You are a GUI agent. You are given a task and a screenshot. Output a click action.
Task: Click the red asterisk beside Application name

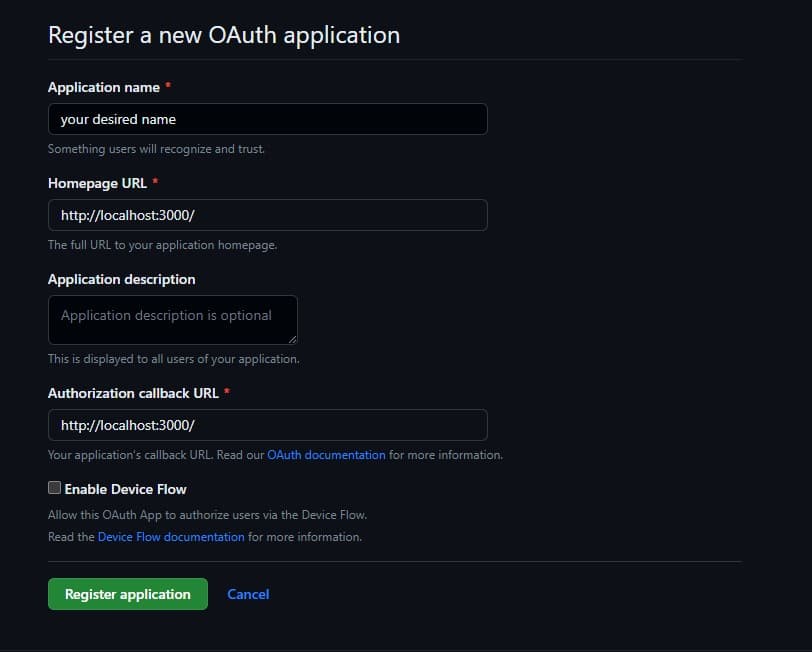[168, 85]
